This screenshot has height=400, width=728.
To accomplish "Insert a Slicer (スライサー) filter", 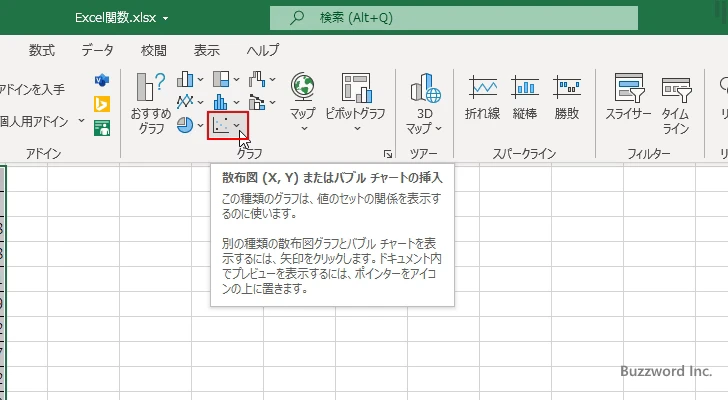I will pyautogui.click(x=628, y=103).
